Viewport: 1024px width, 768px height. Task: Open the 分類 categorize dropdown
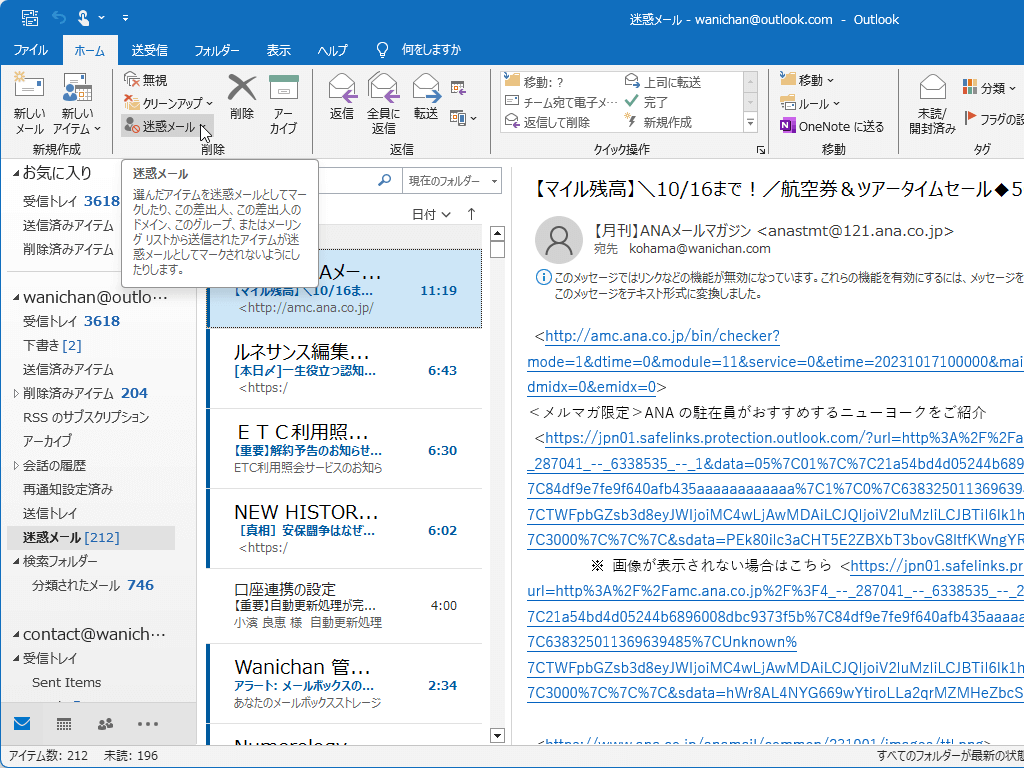(x=990, y=88)
